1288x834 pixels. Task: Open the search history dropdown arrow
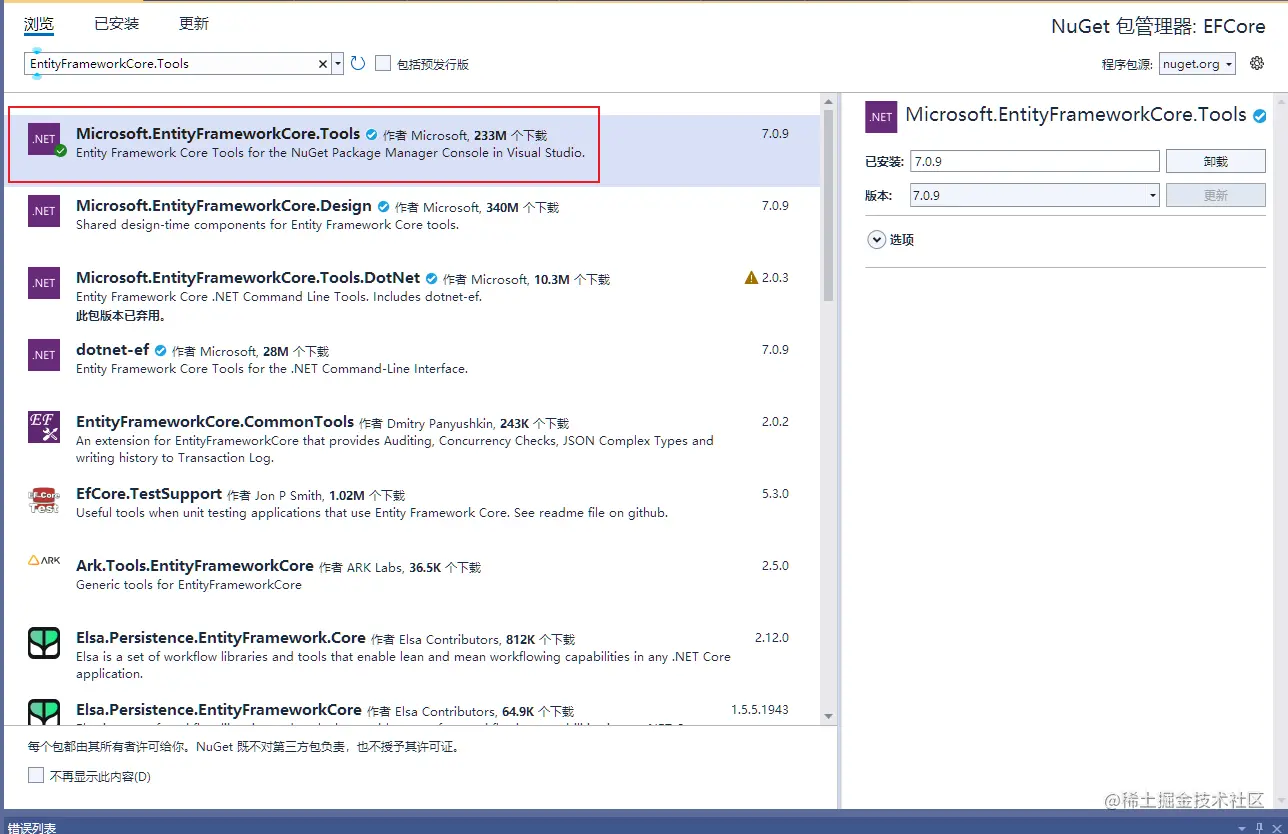point(338,64)
